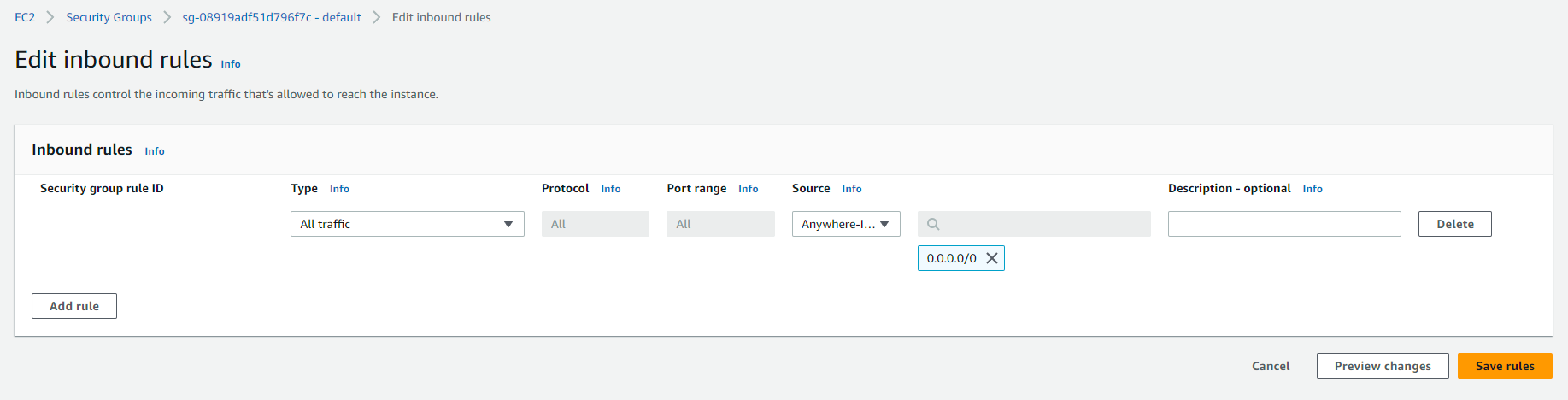
Task: Click the search magnifier icon in source field
Action: (x=933, y=224)
